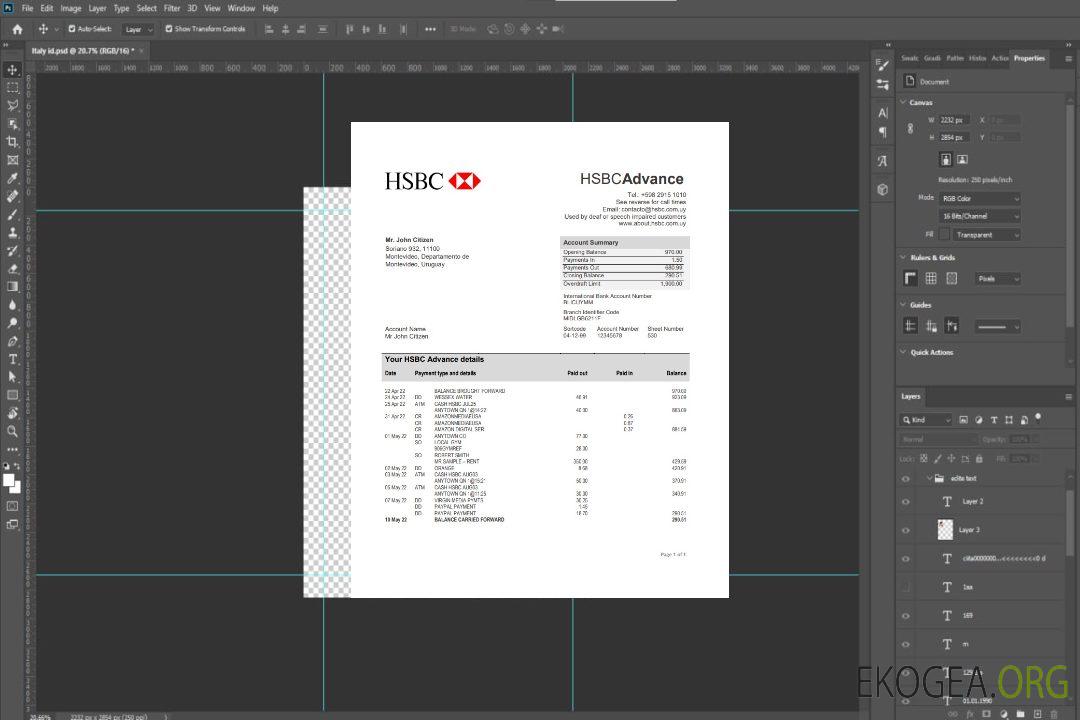Open the 3D panel cube icon
The image size is (1080, 720).
pos(883,189)
